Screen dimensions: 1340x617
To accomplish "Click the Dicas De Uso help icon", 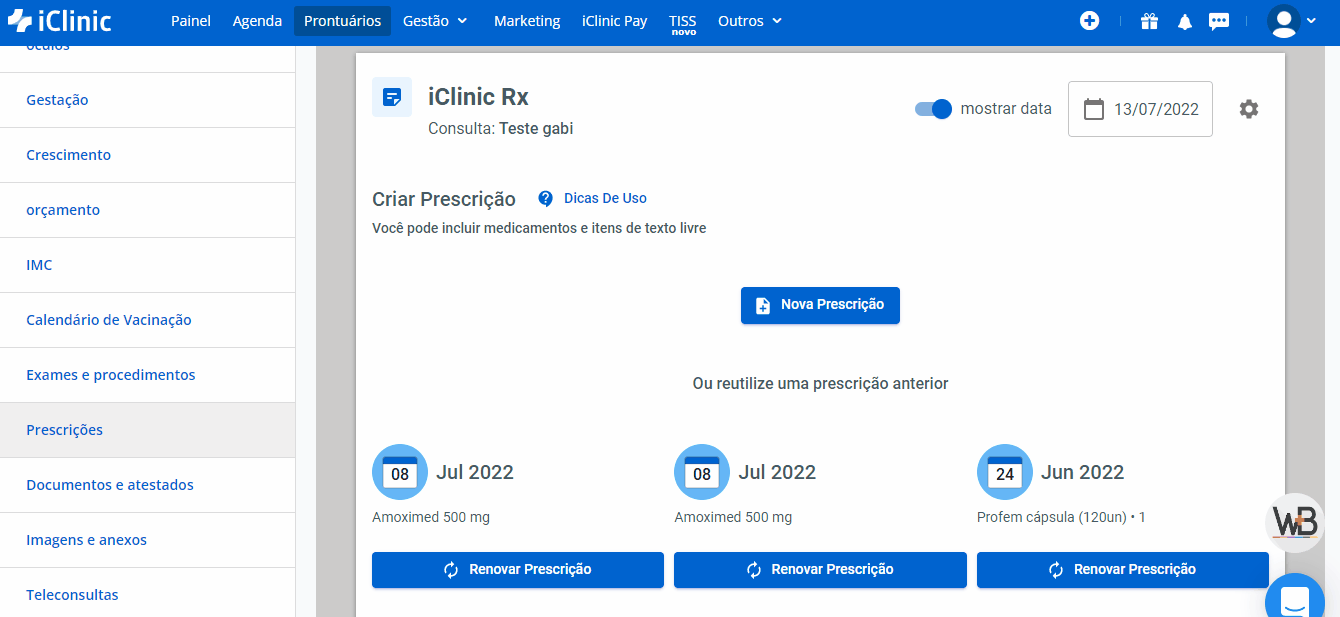I will (545, 198).
